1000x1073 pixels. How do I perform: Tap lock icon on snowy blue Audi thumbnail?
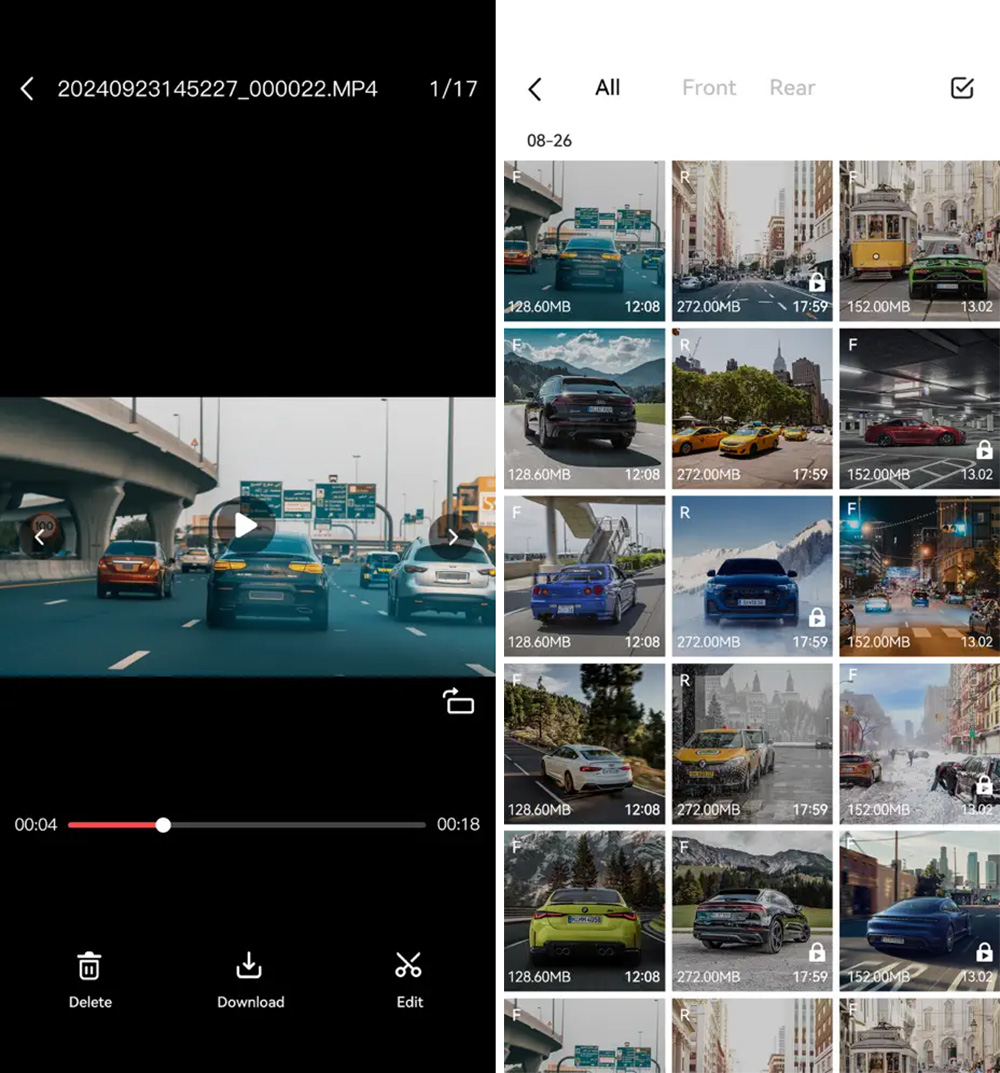(817, 617)
